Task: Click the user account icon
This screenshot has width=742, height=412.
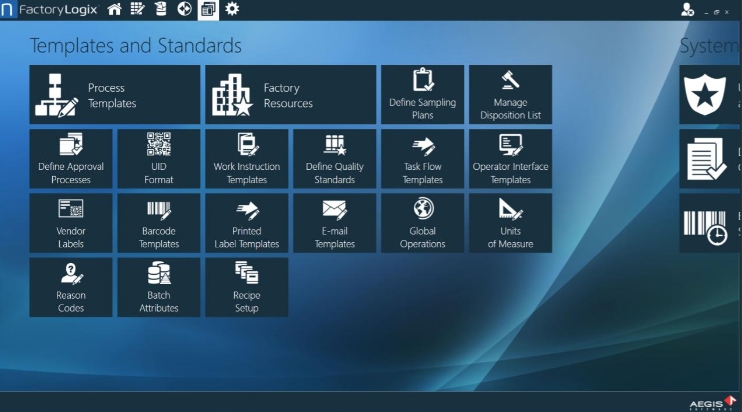Action: click(x=687, y=9)
